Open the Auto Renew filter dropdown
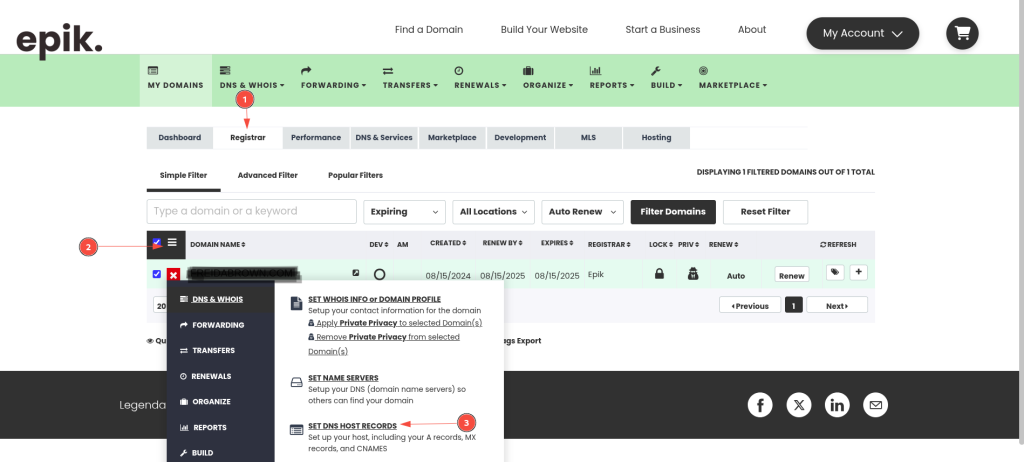Viewport: 1024px width, 462px height. click(x=583, y=212)
